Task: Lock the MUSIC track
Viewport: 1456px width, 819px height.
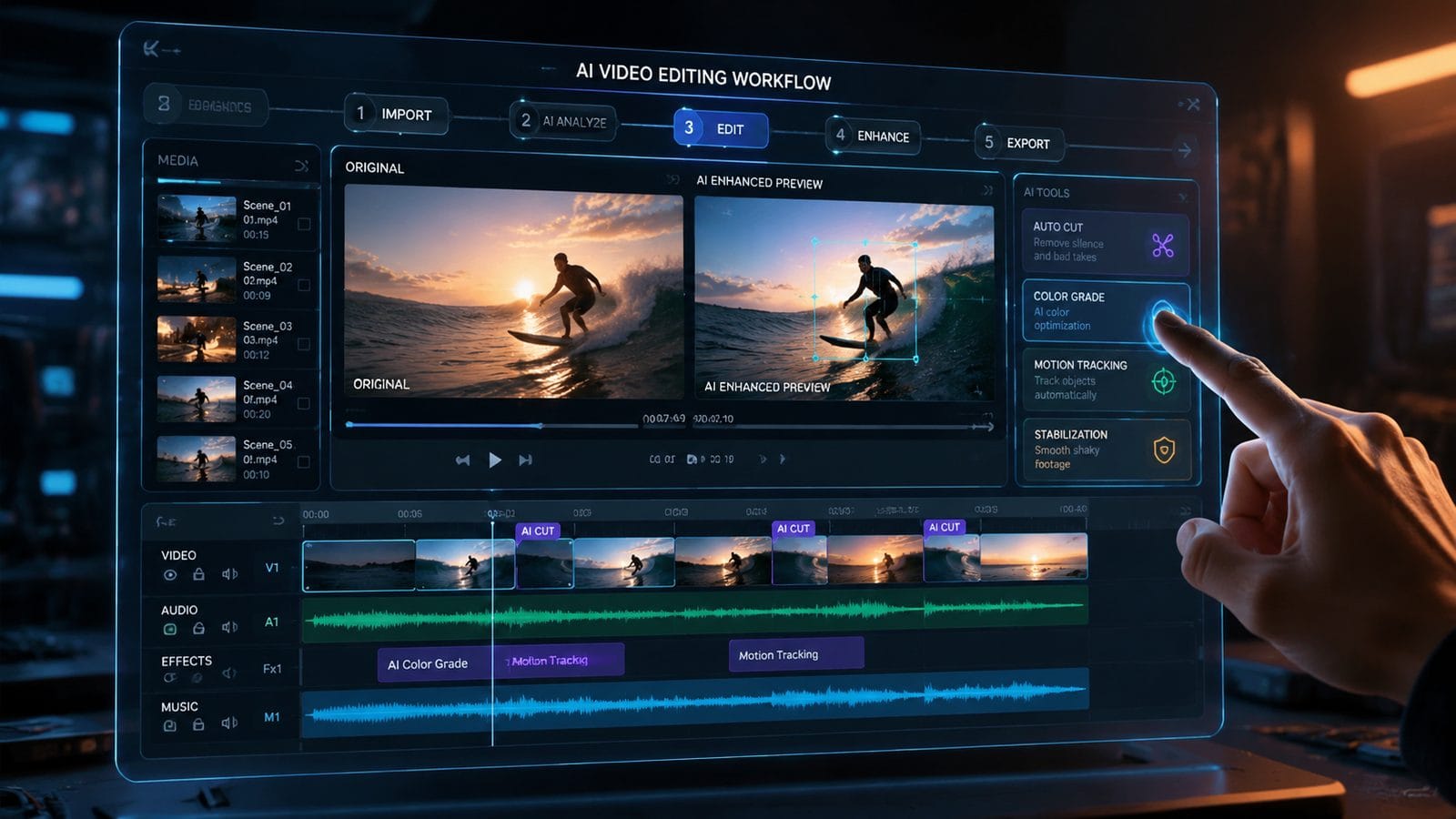Action: click(198, 724)
